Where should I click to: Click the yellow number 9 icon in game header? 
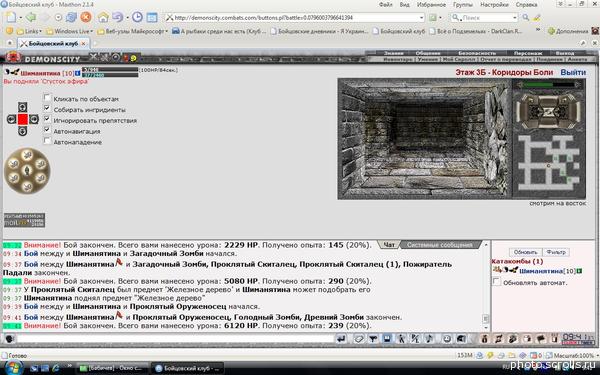coord(133,59)
